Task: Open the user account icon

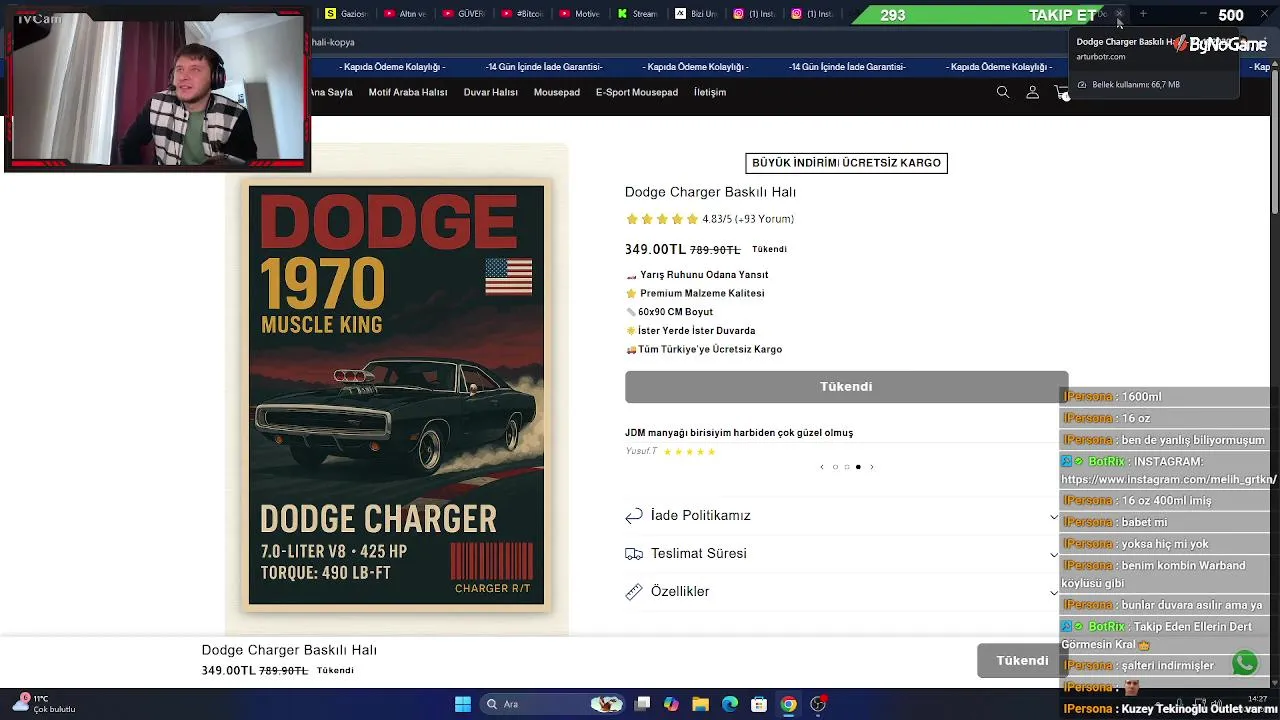Action: (x=1033, y=92)
